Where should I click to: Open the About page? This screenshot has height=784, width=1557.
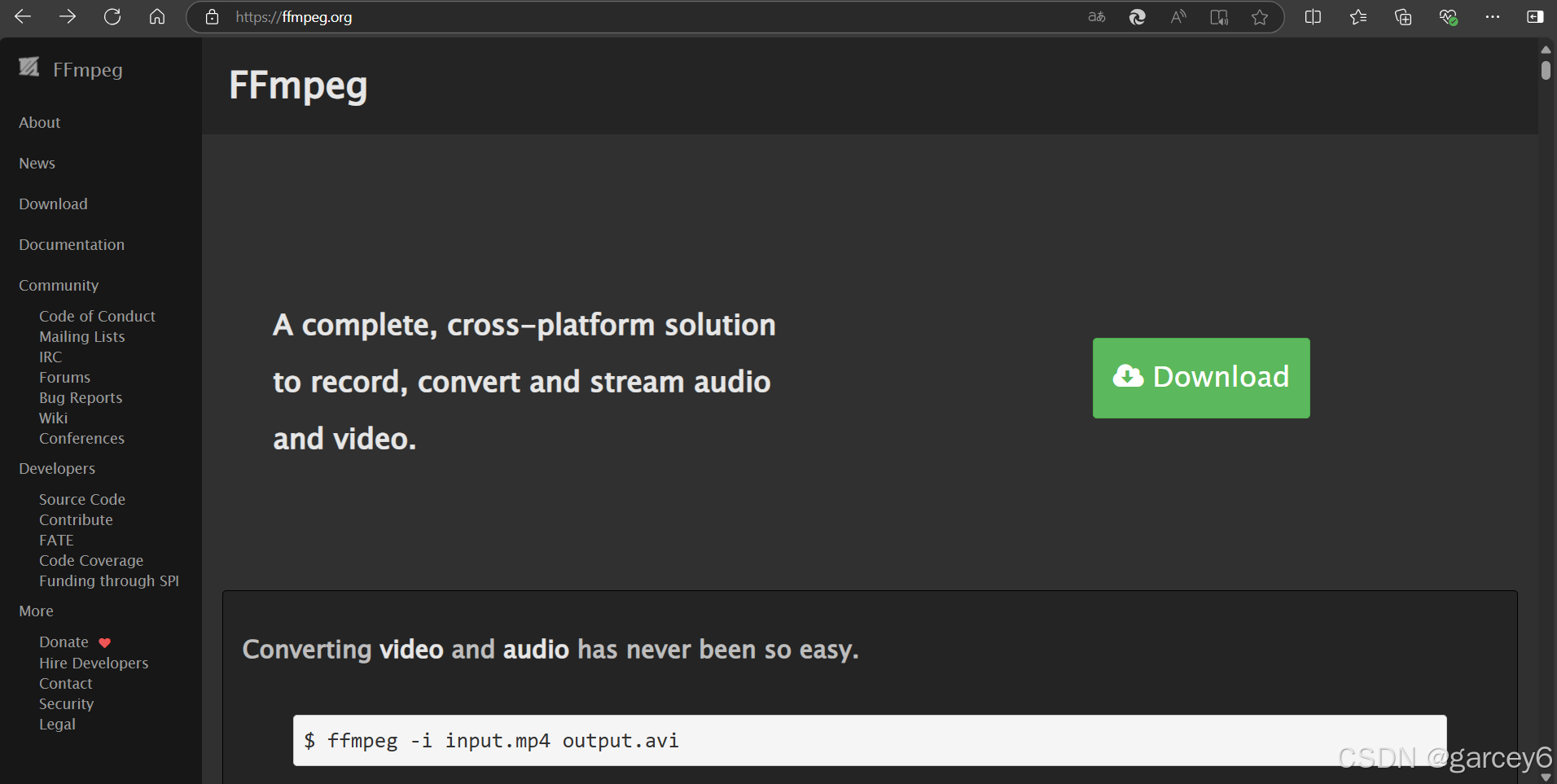coord(40,122)
